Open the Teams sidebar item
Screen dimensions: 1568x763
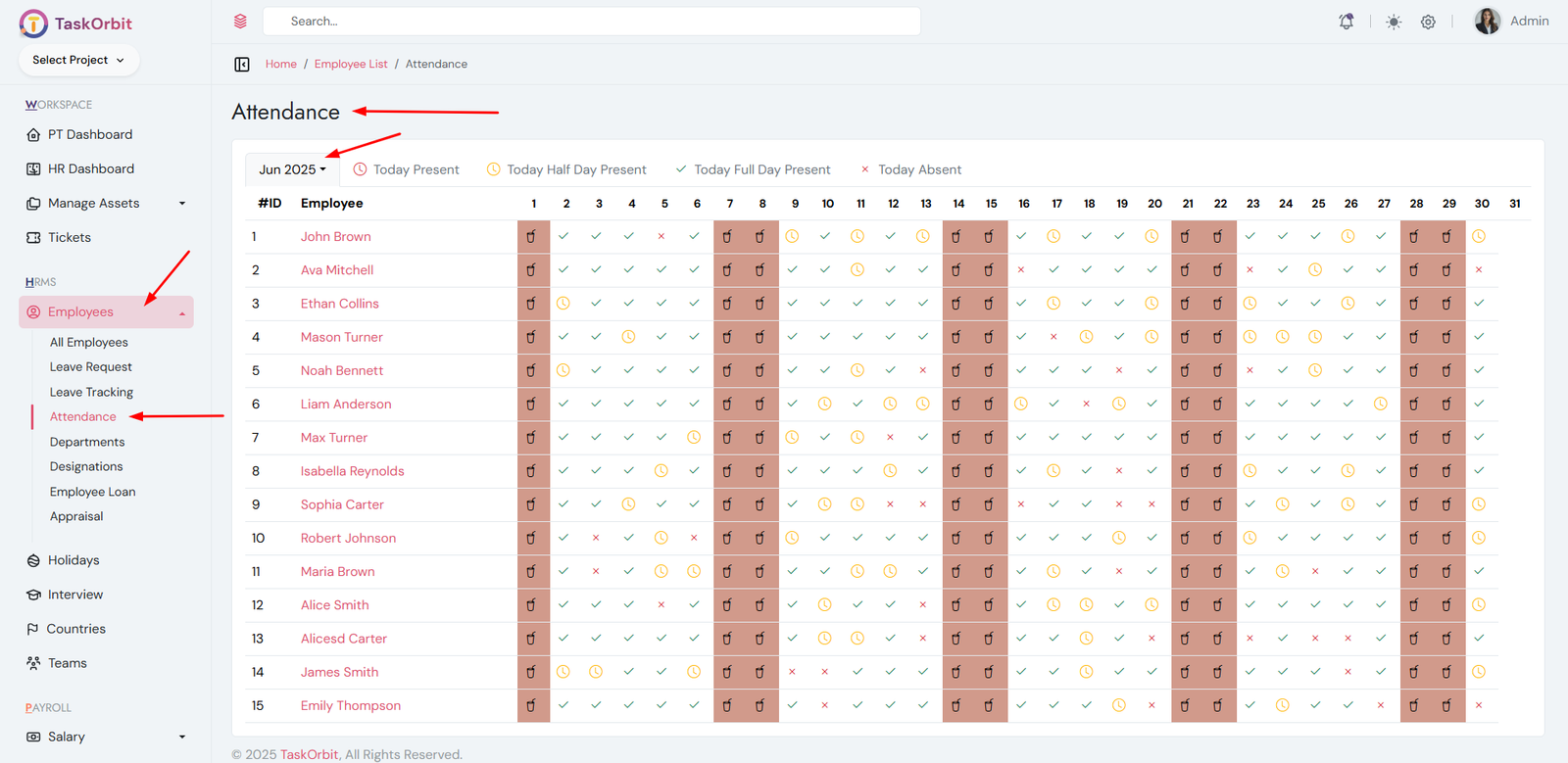click(x=67, y=663)
